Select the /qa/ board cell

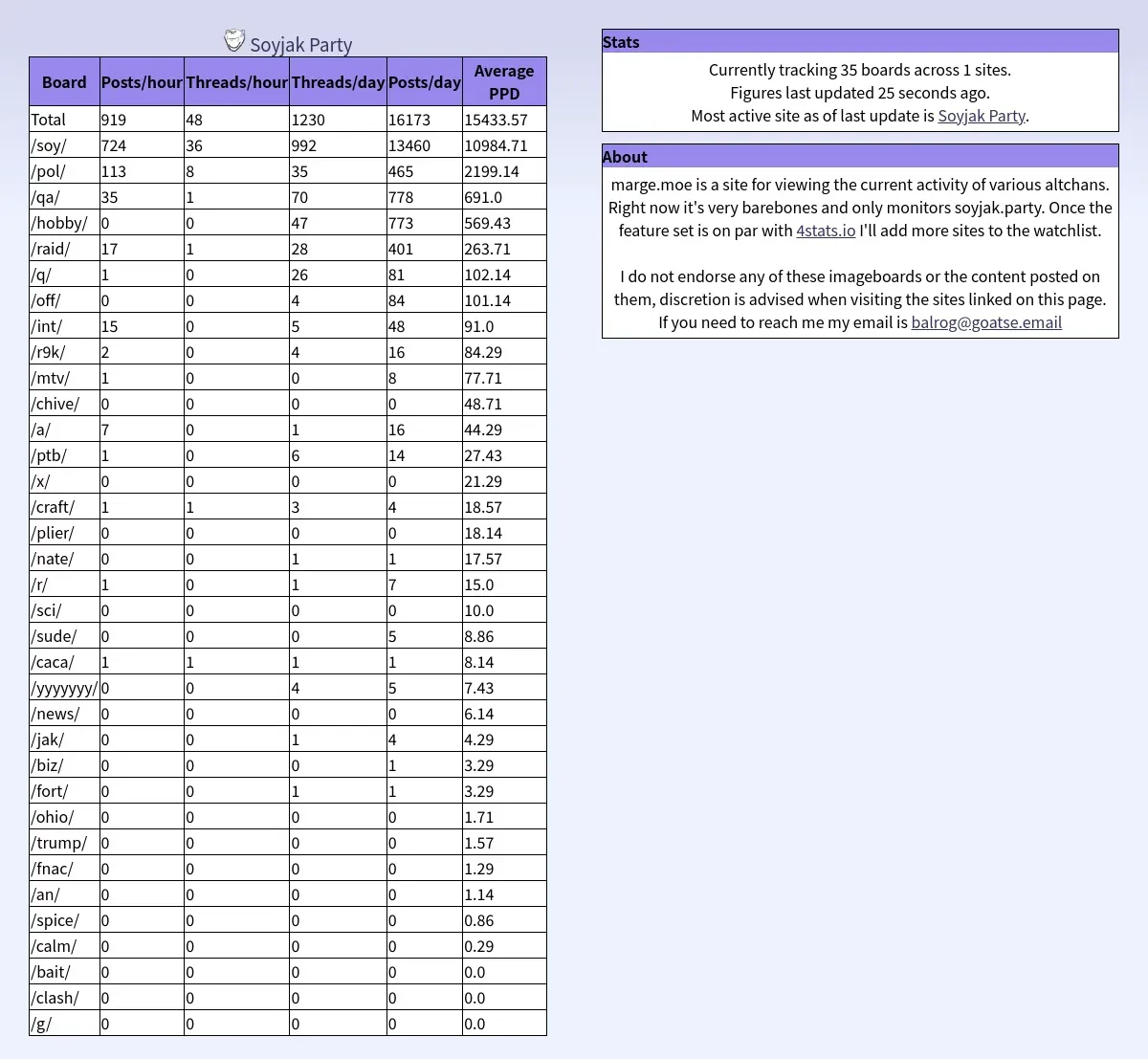(x=64, y=197)
